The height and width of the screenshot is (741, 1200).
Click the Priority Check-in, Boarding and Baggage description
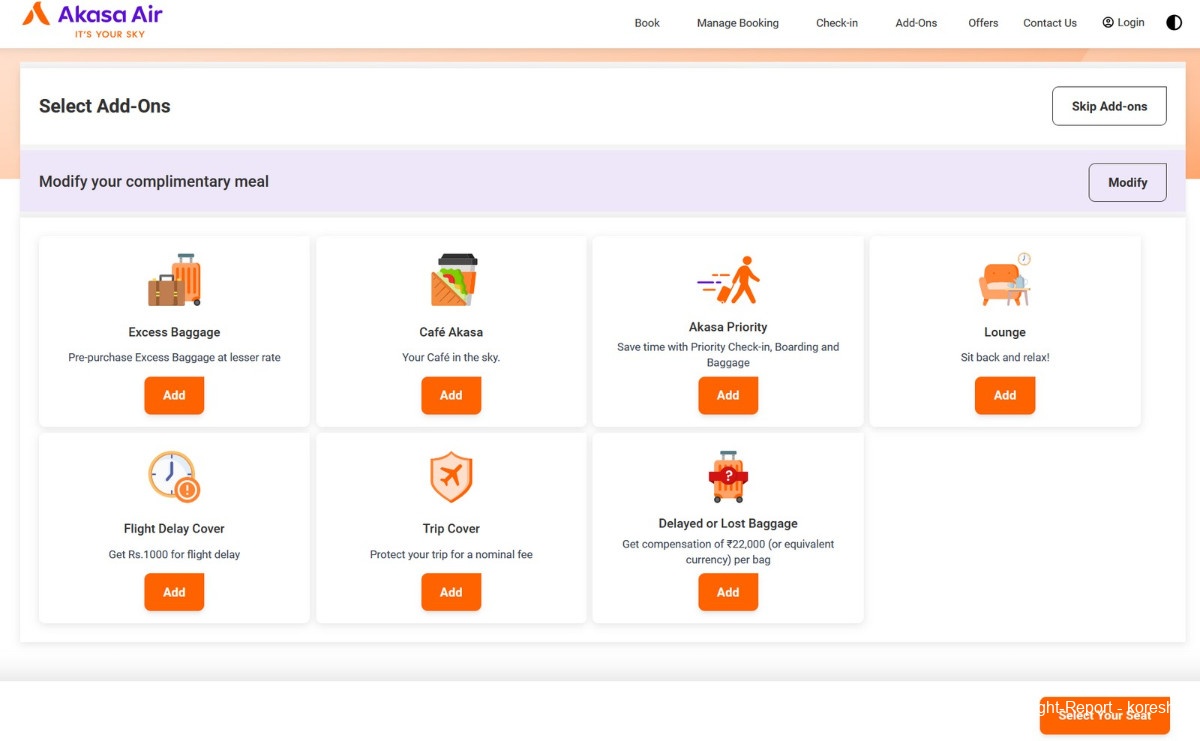tap(728, 355)
